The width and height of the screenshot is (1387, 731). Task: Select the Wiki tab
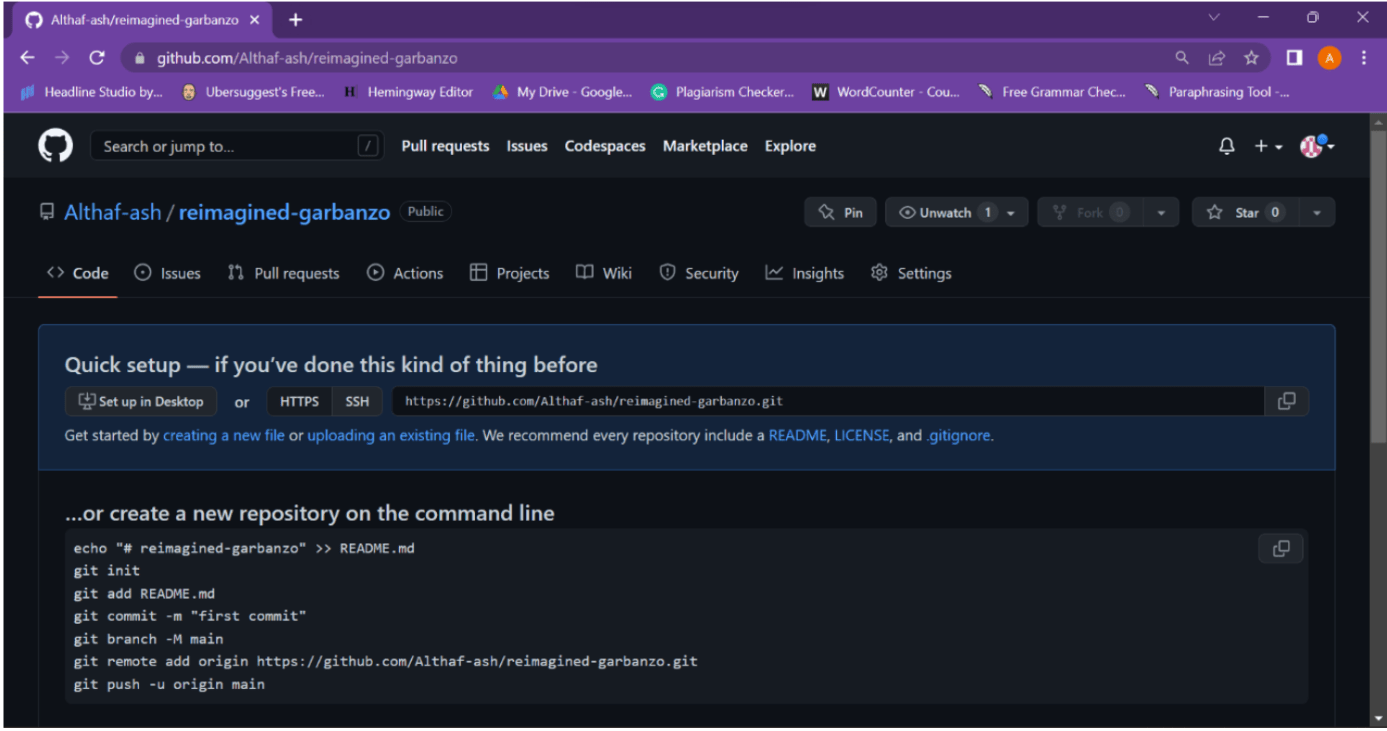tap(604, 273)
